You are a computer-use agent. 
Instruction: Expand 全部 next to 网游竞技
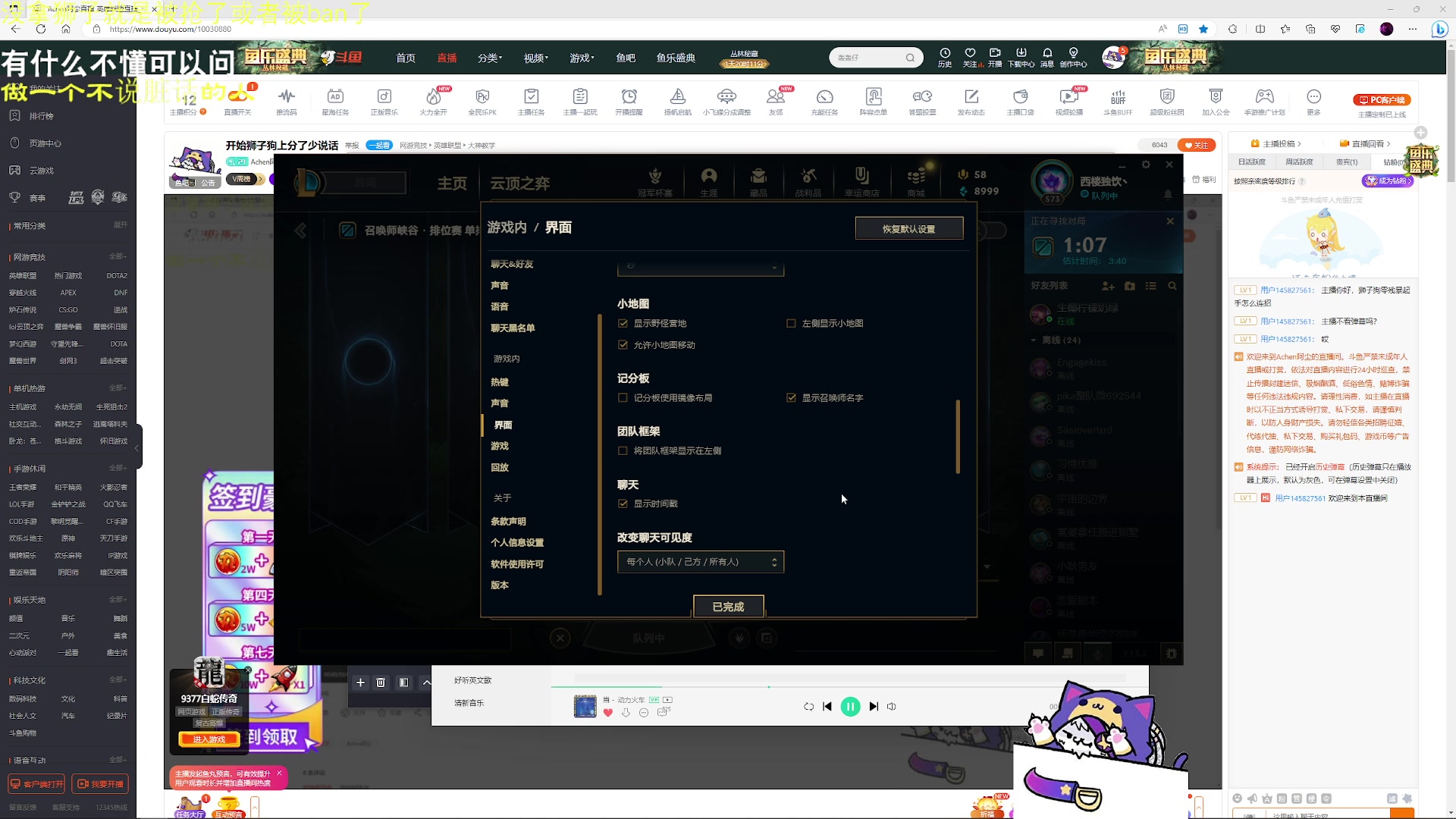click(x=118, y=256)
